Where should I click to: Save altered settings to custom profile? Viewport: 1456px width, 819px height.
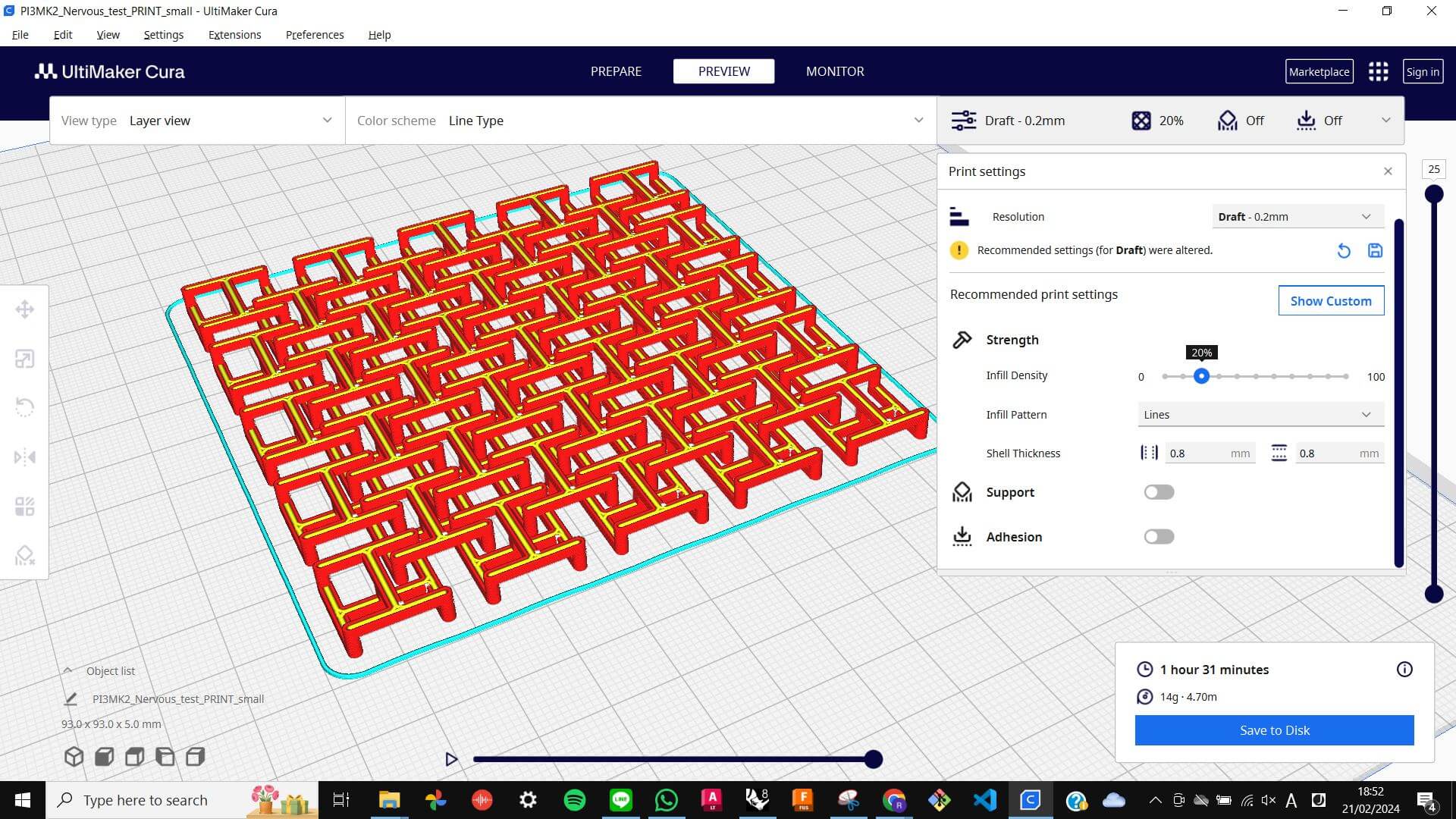[x=1375, y=250]
